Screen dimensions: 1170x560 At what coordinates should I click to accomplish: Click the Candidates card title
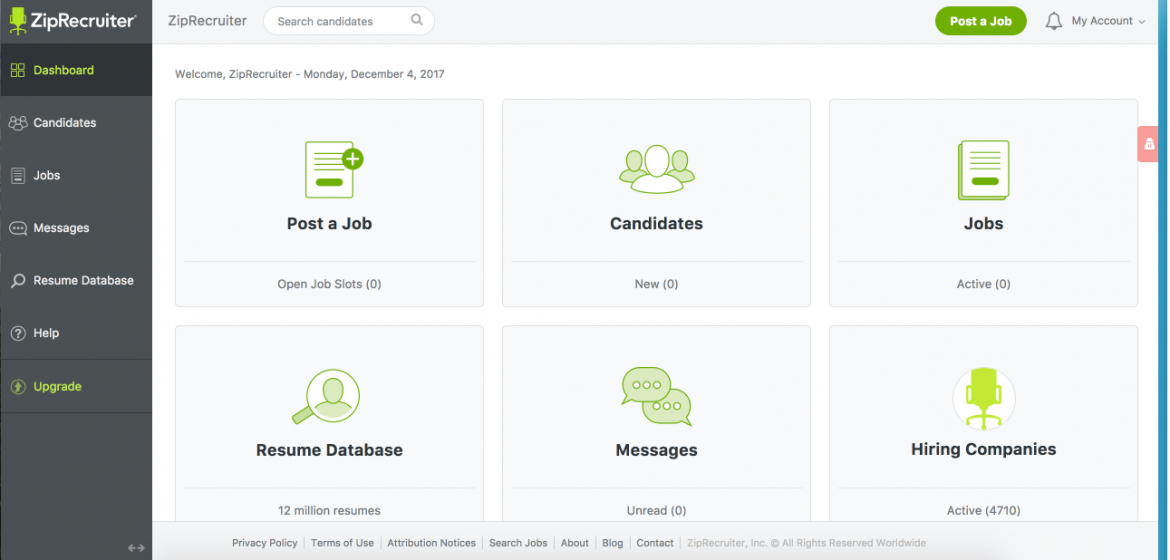point(657,223)
